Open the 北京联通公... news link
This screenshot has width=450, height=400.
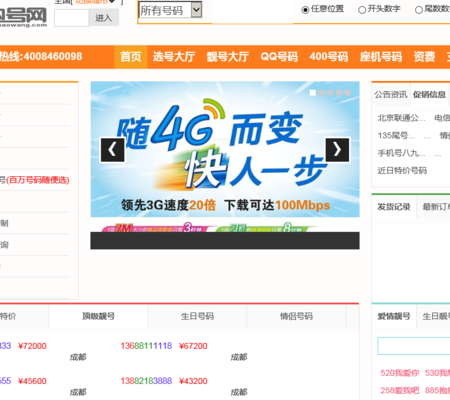pos(401,118)
